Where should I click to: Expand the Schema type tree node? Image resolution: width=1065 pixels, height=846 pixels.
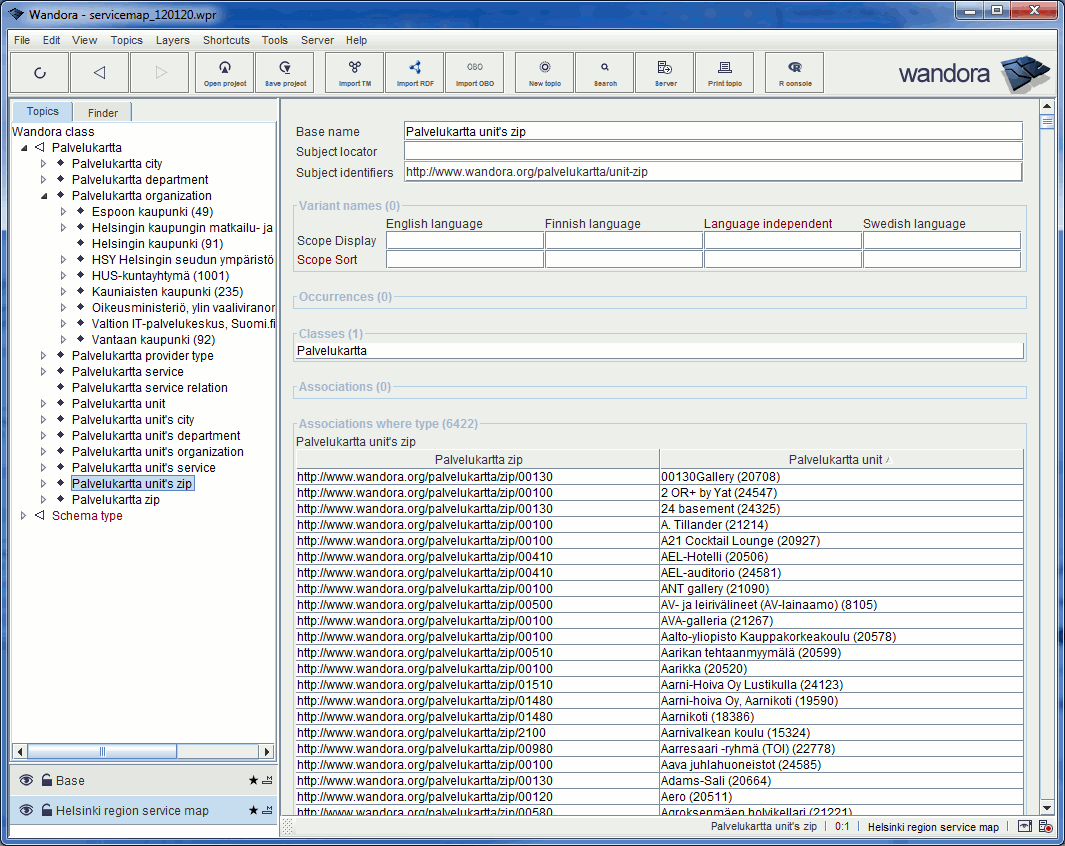pyautogui.click(x=22, y=515)
